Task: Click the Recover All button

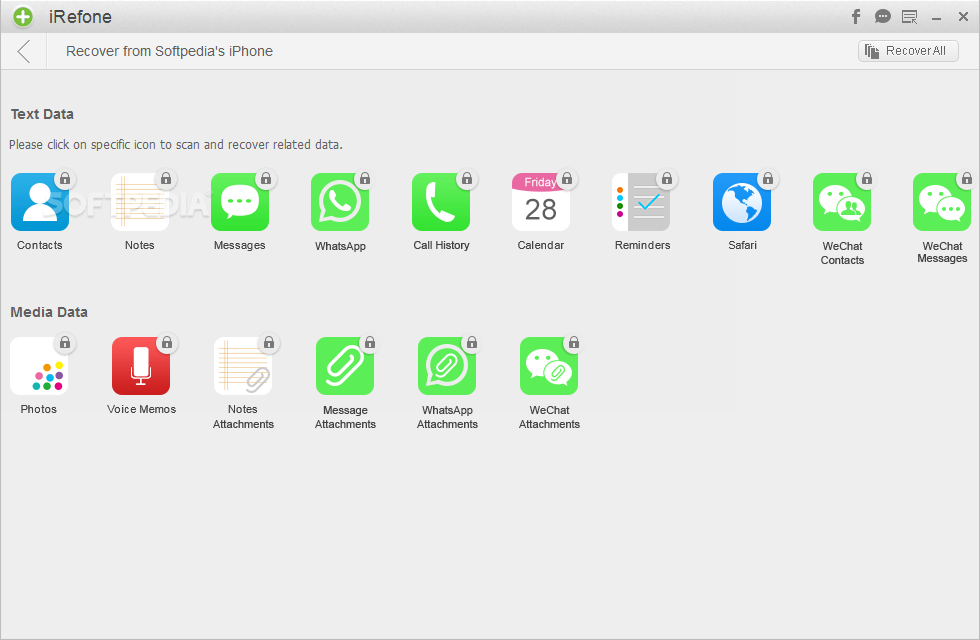Action: pyautogui.click(x=908, y=51)
